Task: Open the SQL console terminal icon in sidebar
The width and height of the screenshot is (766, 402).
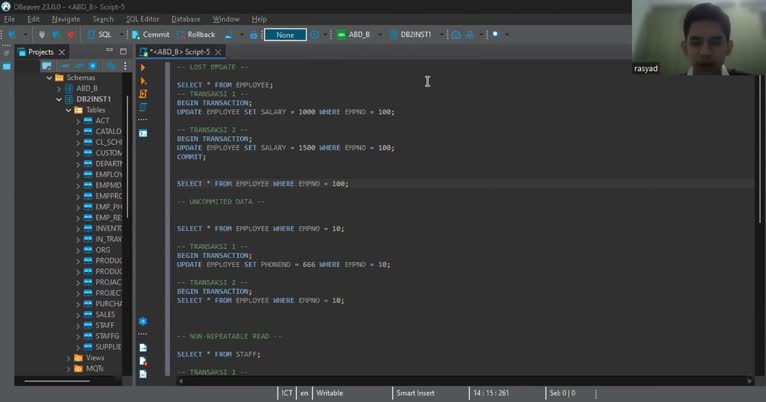Action: click(x=143, y=133)
